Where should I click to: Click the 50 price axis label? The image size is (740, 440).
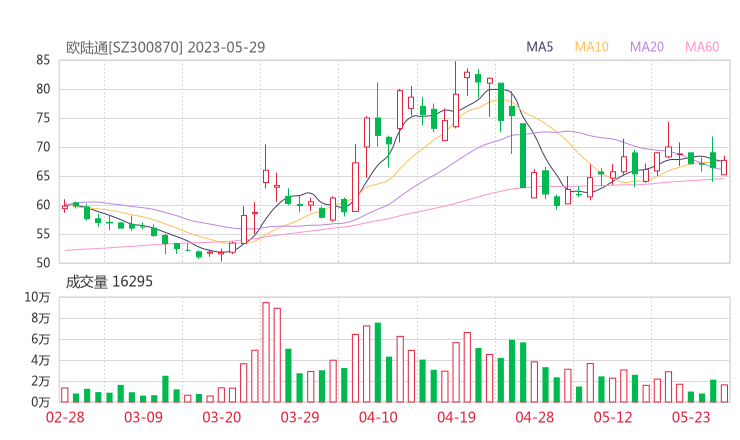tap(43, 263)
